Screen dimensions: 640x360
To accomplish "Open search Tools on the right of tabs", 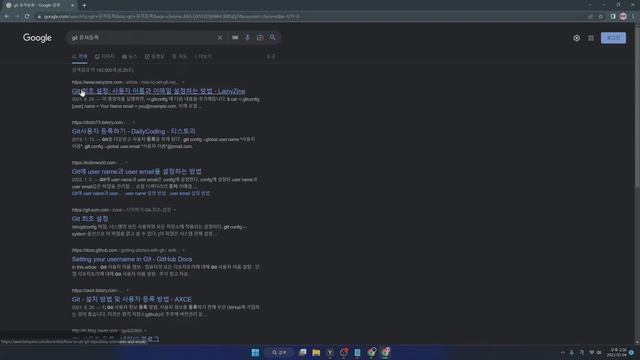I will tap(271, 56).
